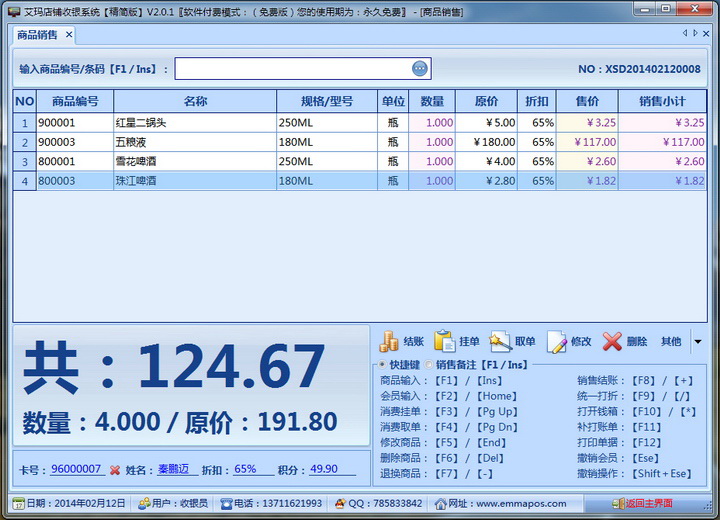720x520 pixels.
Task: Click the calendar icon next to 日期
Action: (x=18, y=503)
